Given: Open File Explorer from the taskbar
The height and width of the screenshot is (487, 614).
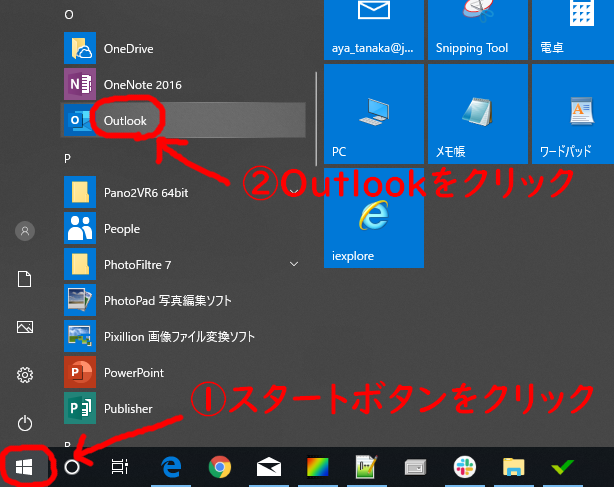Looking at the screenshot, I should click(513, 467).
